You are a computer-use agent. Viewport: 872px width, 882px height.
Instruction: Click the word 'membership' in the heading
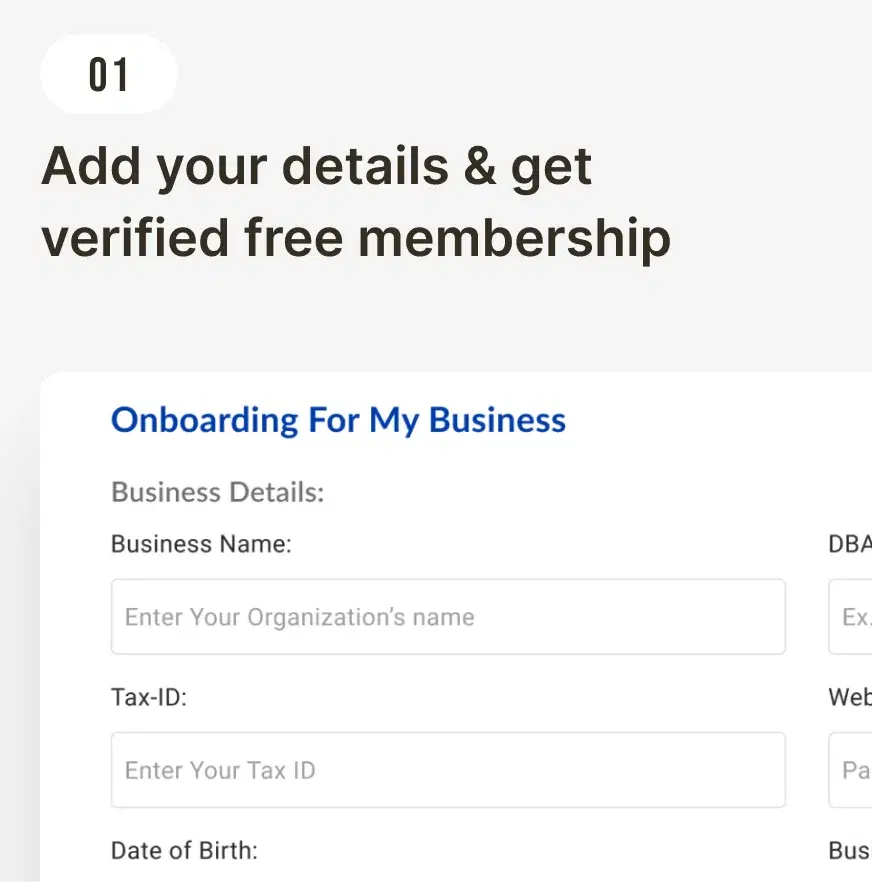click(514, 238)
